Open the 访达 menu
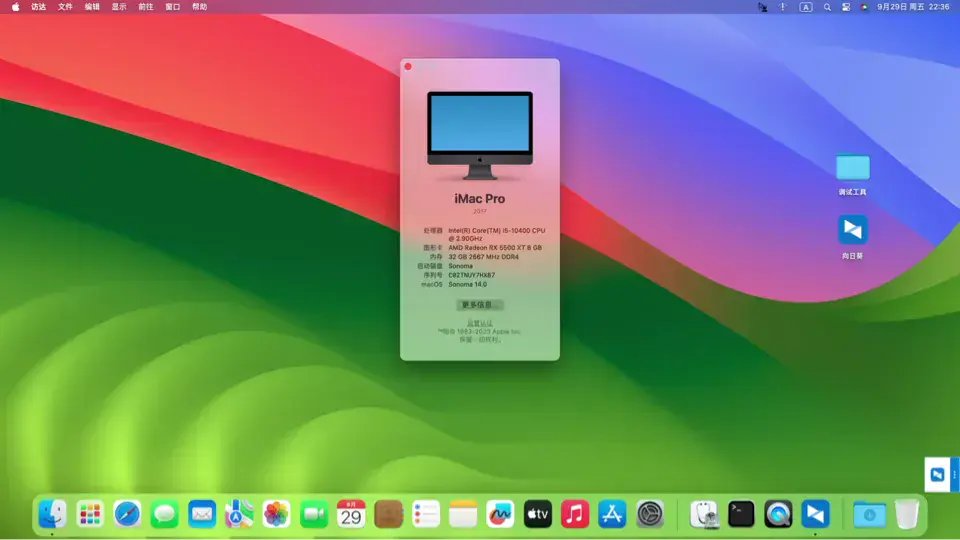The width and height of the screenshot is (960, 540). [39, 7]
